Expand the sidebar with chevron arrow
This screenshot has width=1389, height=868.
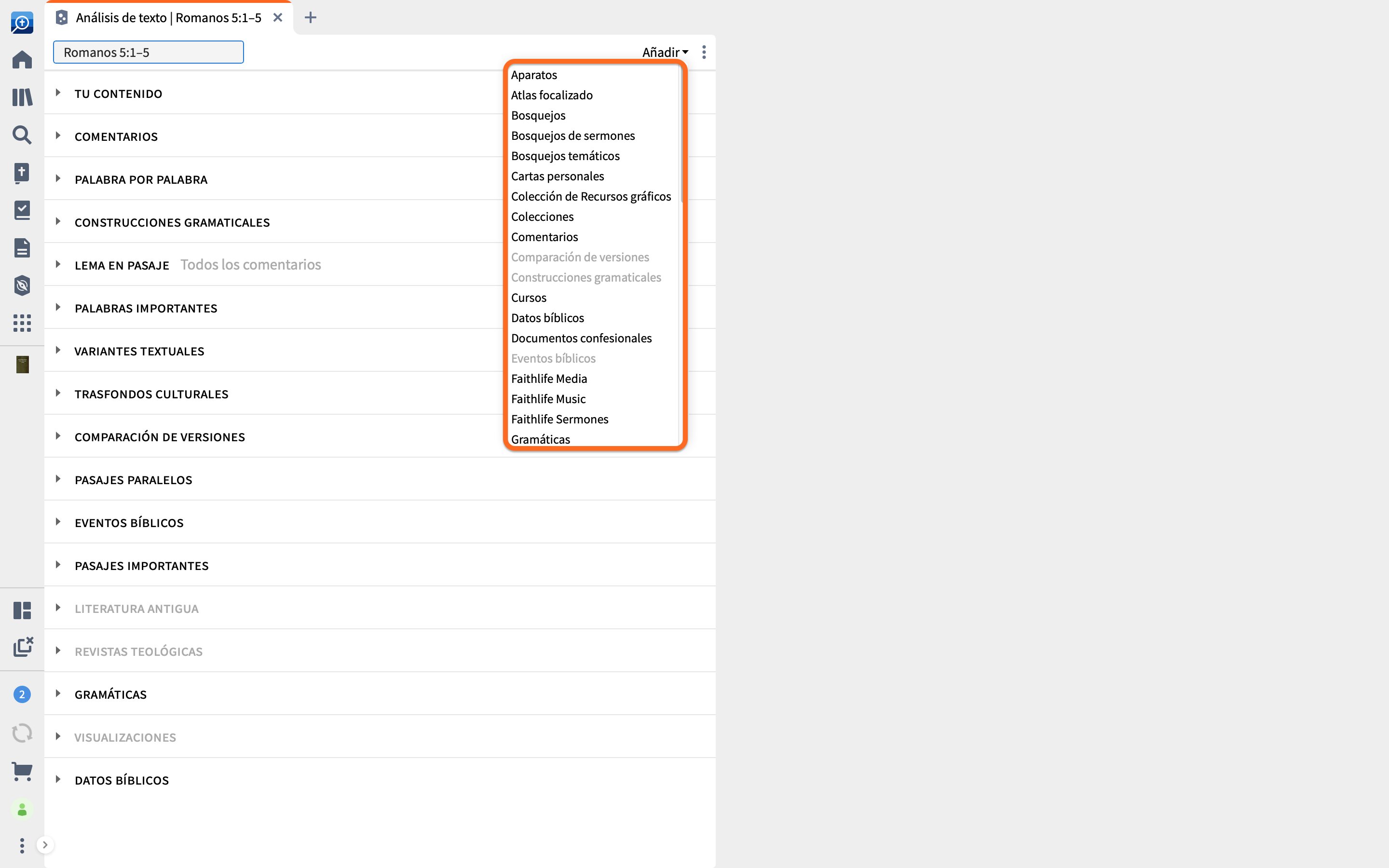(x=45, y=844)
